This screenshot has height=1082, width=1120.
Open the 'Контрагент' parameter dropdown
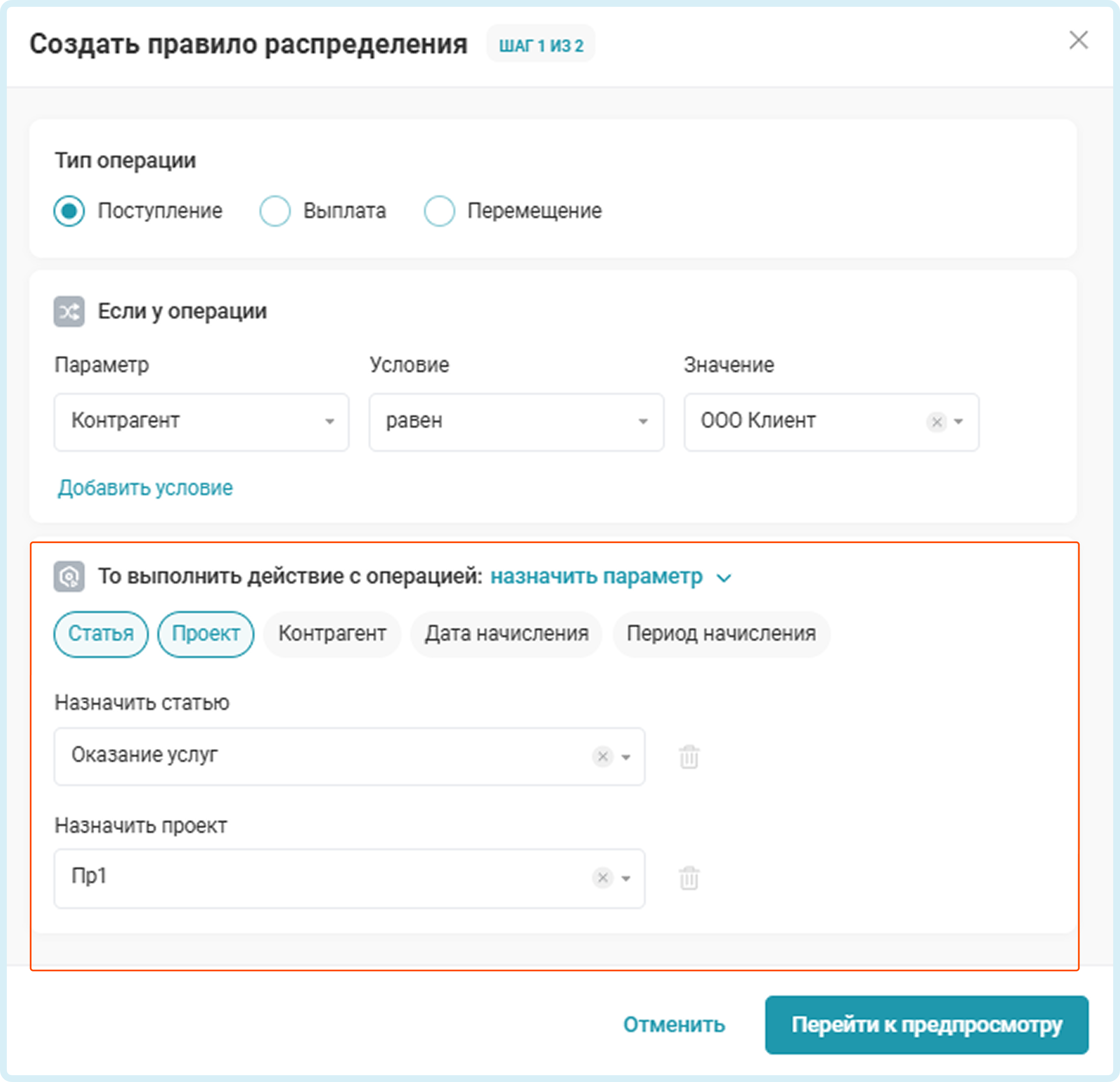pyautogui.click(x=201, y=422)
